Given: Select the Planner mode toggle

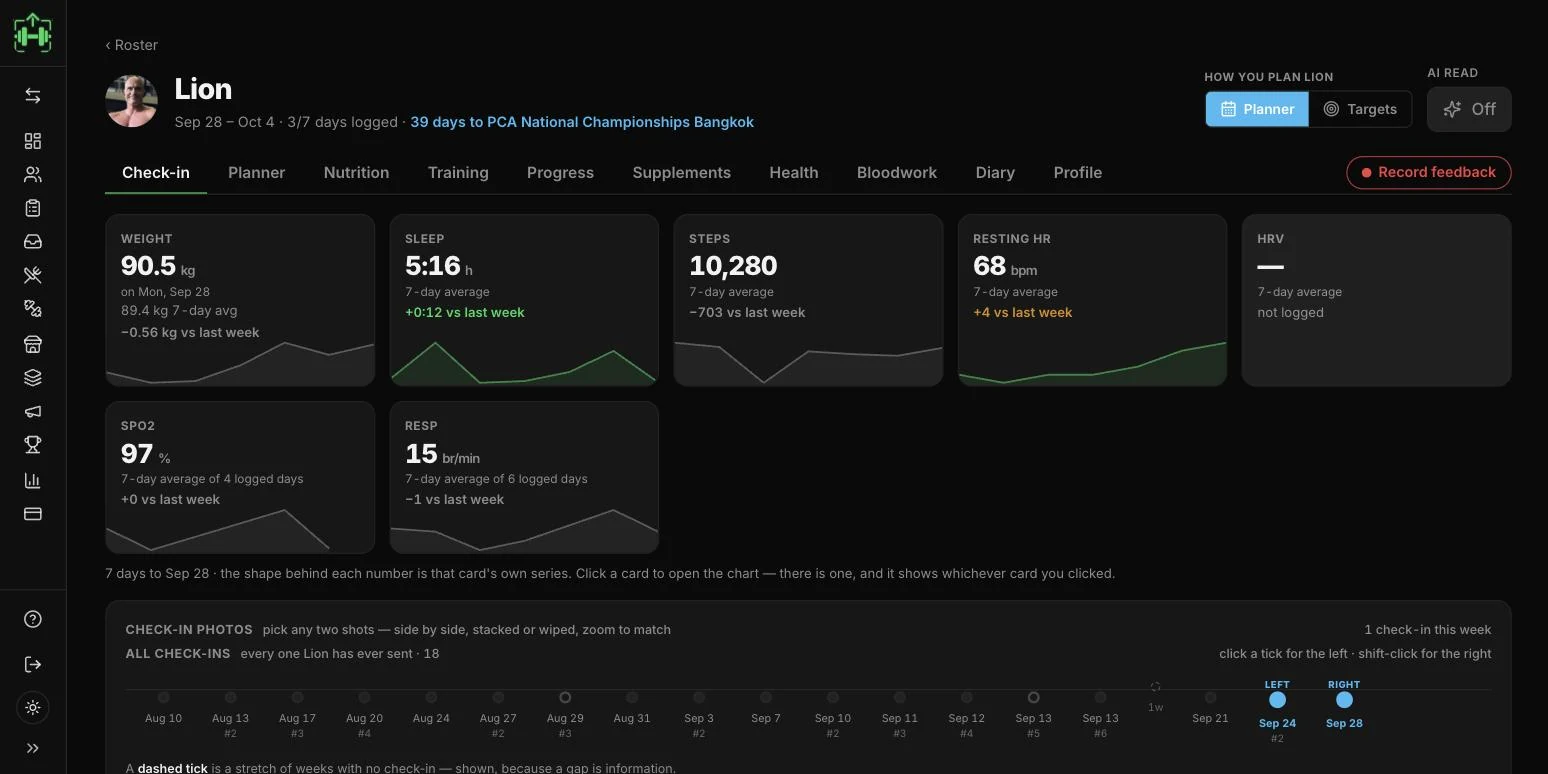Looking at the screenshot, I should (x=1257, y=109).
